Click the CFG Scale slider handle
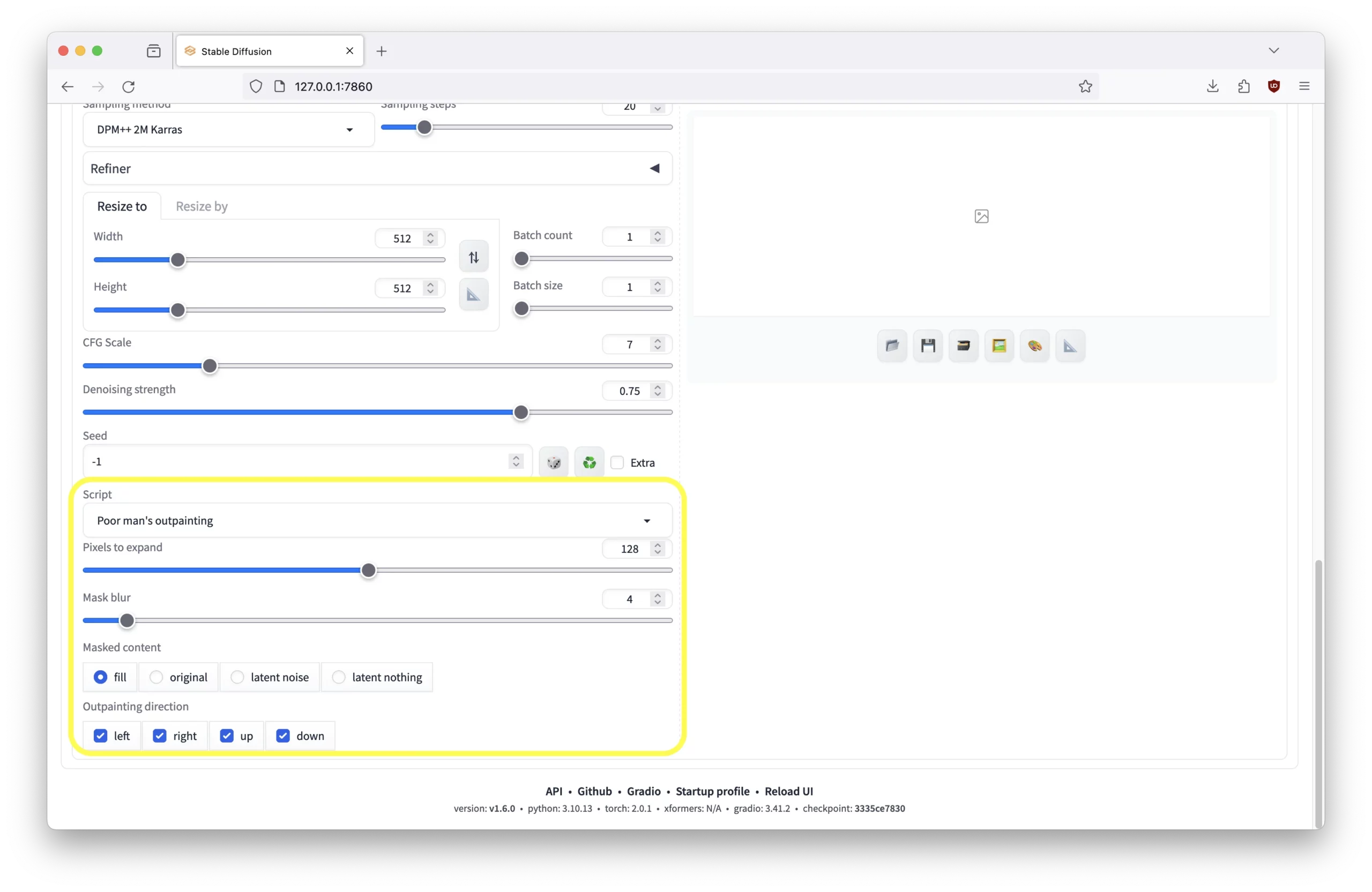Screen dimensions: 1372x892 click(x=210, y=366)
